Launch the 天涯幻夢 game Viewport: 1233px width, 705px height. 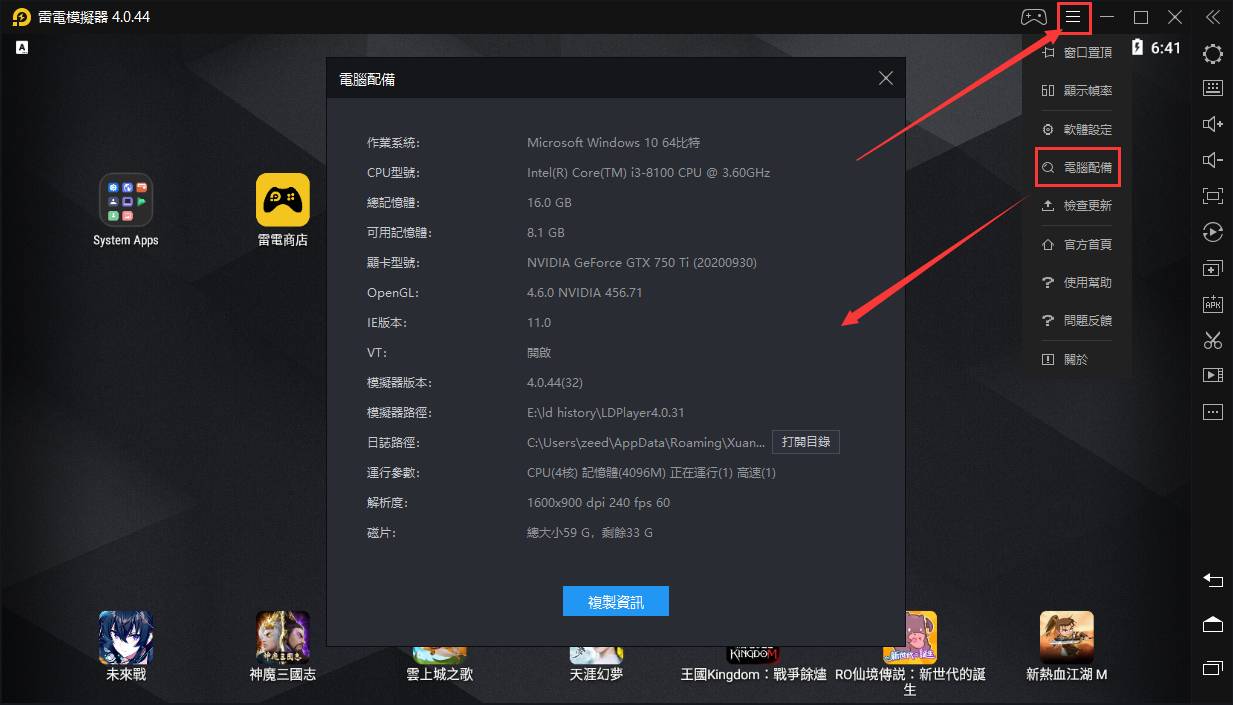pos(597,665)
